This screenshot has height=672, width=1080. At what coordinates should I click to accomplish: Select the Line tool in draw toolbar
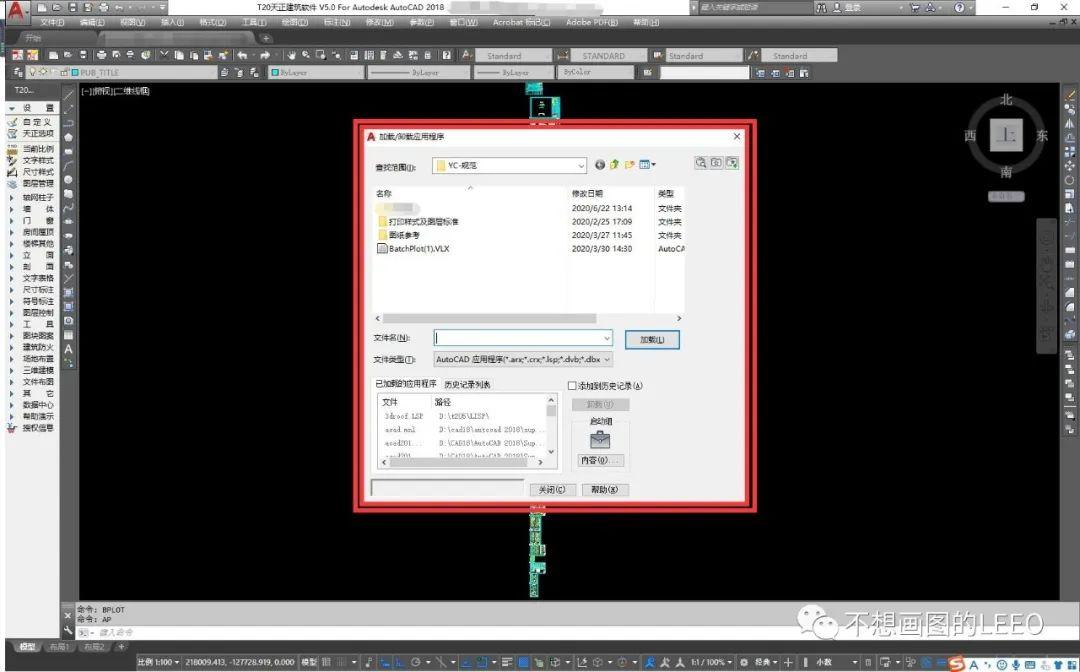point(69,94)
